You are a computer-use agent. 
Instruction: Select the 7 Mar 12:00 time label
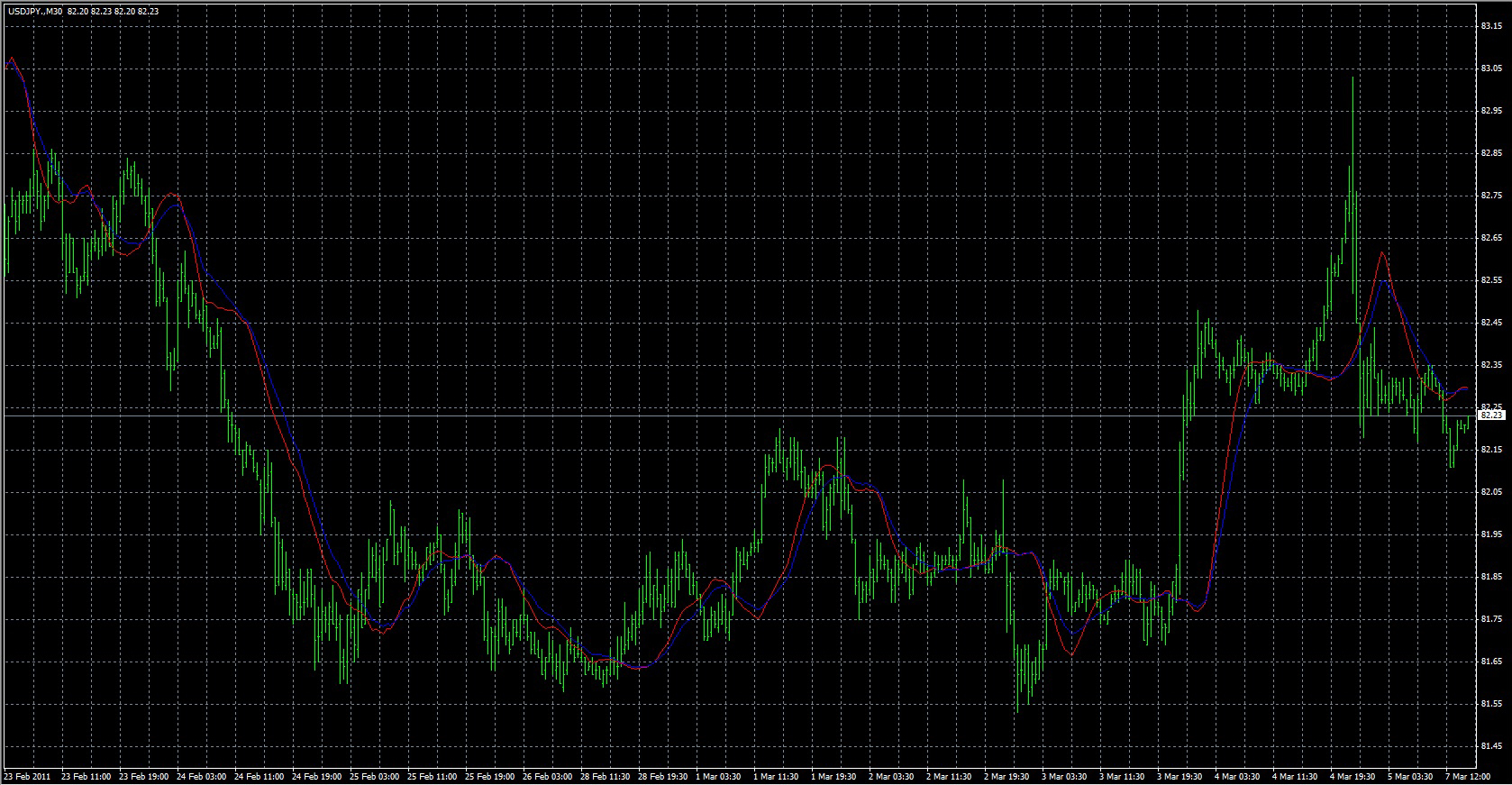tap(1466, 776)
